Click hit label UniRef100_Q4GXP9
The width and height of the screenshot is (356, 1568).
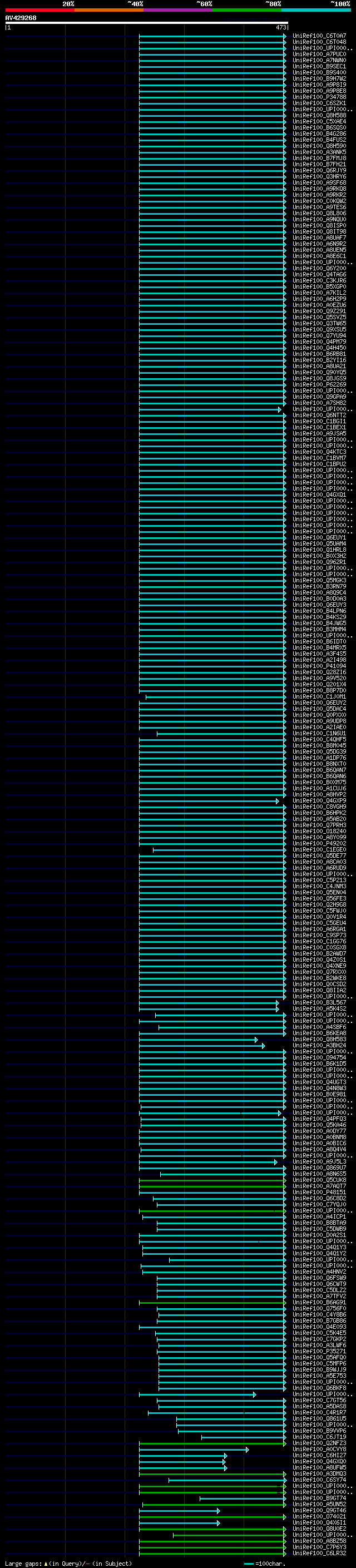pyautogui.click(x=319, y=801)
